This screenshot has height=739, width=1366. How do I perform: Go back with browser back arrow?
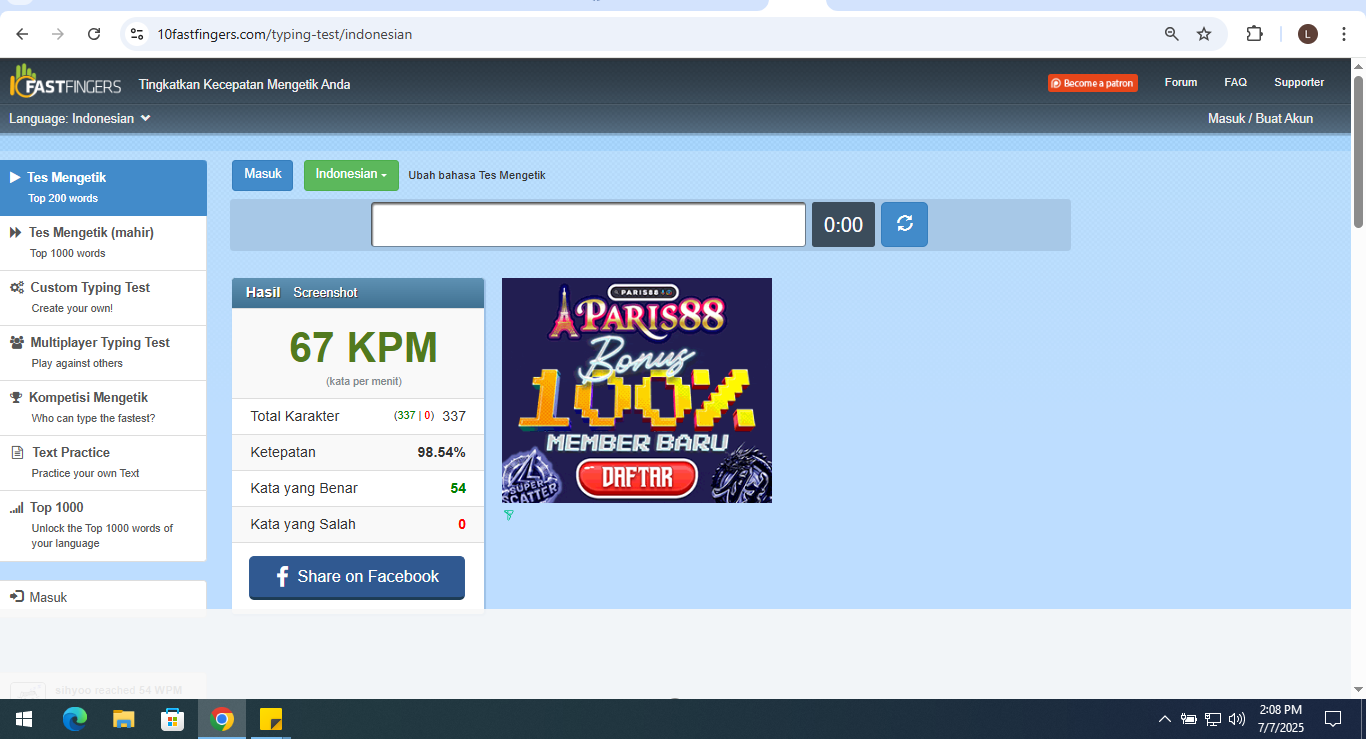(x=22, y=34)
